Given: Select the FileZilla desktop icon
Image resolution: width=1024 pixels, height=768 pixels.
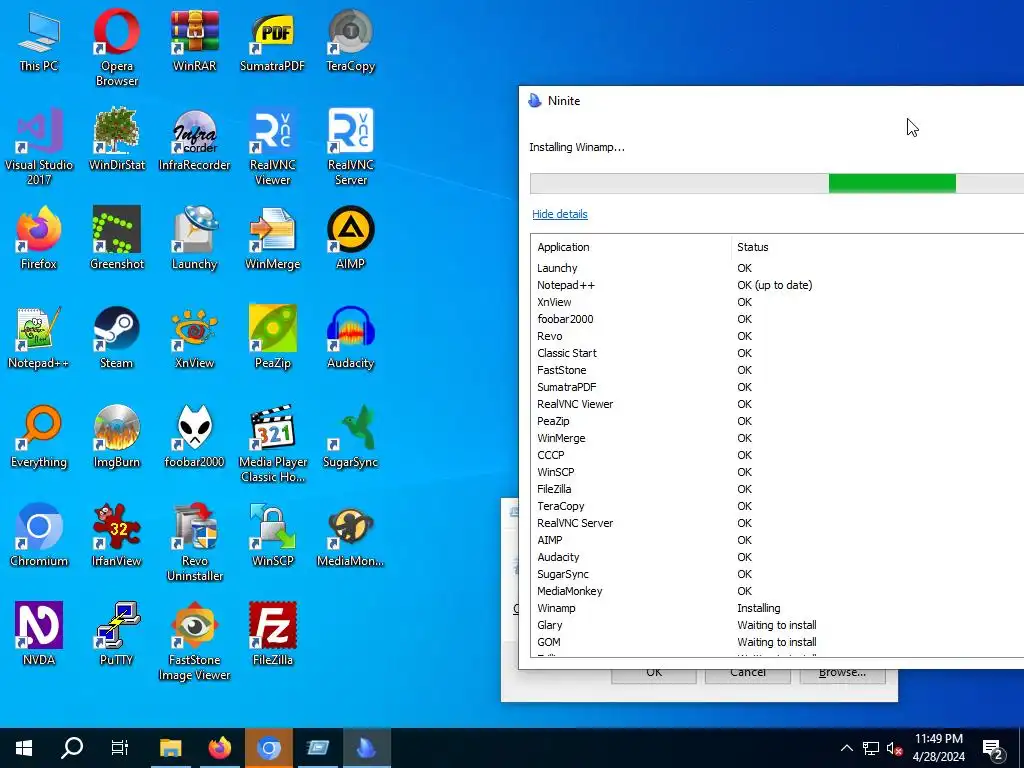Looking at the screenshot, I should tap(272, 633).
